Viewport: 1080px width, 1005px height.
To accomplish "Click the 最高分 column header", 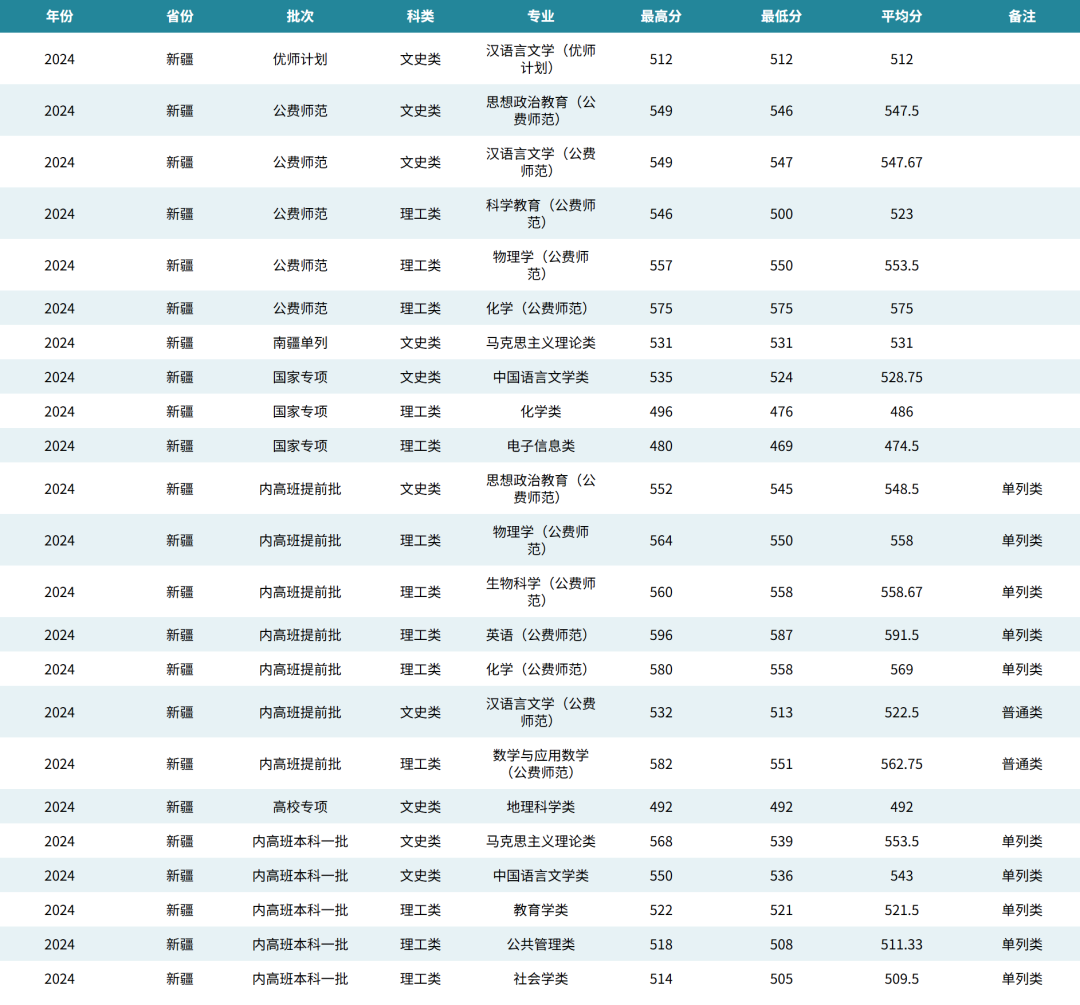I will pos(661,17).
